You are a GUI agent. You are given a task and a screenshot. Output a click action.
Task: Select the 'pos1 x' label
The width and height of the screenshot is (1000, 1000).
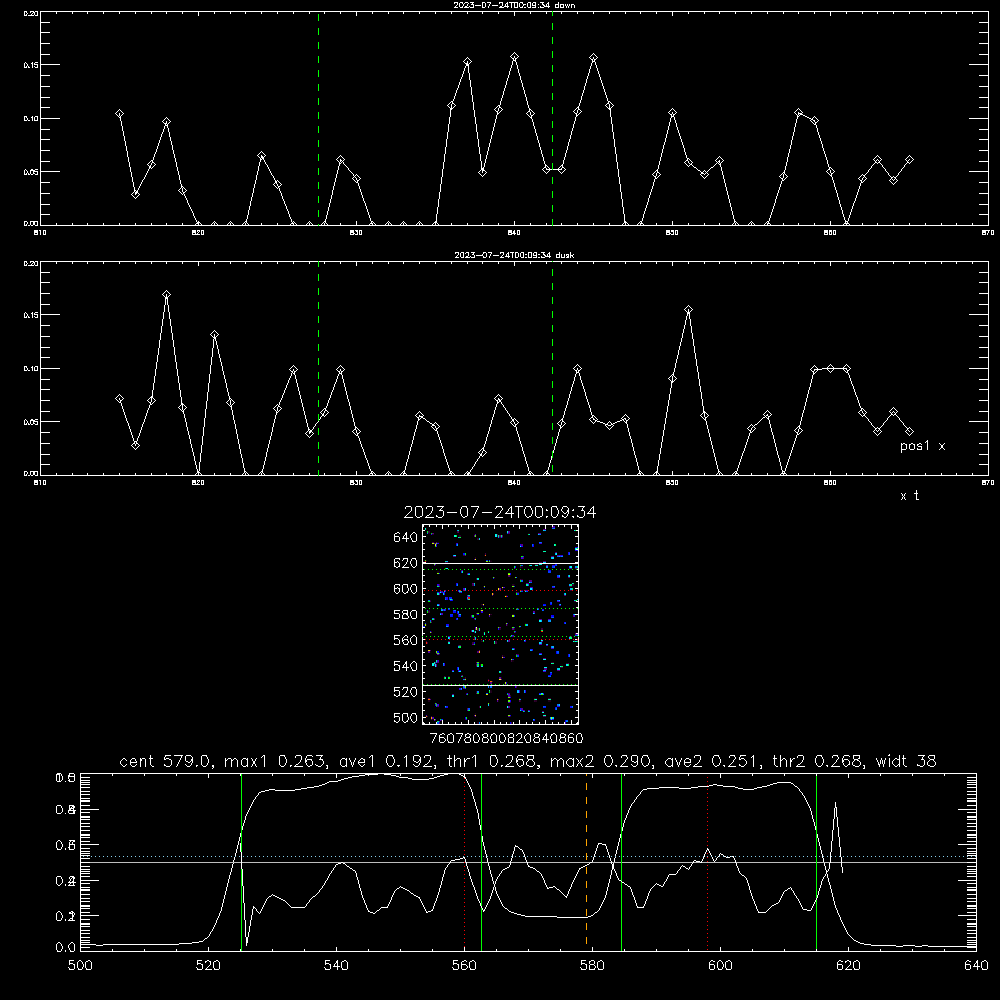[922, 446]
